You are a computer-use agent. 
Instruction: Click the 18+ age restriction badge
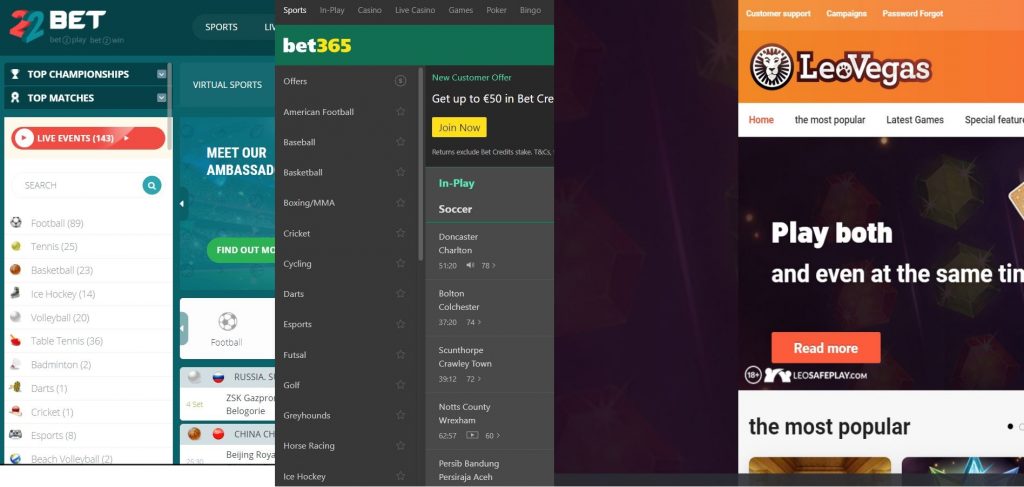pyautogui.click(x=753, y=375)
